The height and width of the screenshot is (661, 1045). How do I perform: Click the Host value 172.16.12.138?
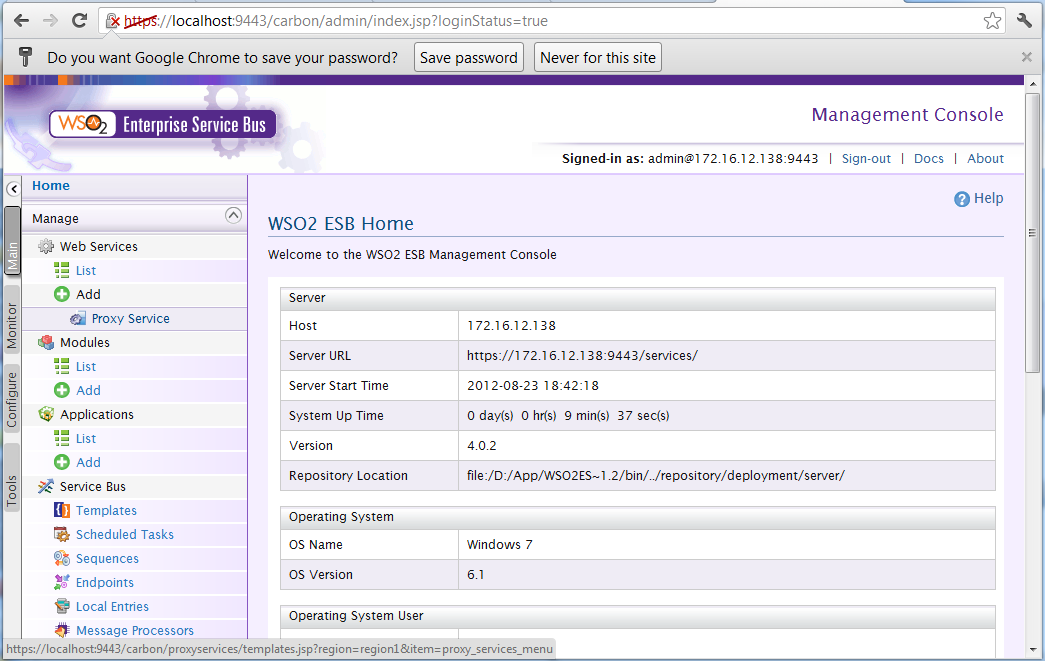point(511,326)
